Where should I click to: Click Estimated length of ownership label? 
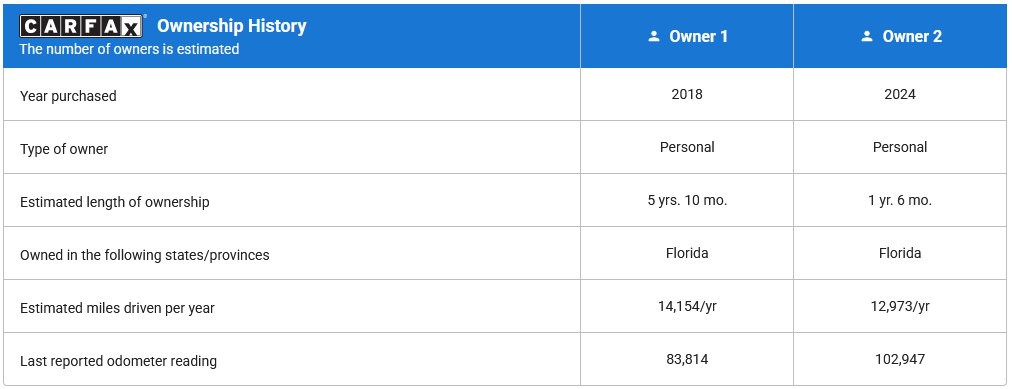tap(115, 202)
